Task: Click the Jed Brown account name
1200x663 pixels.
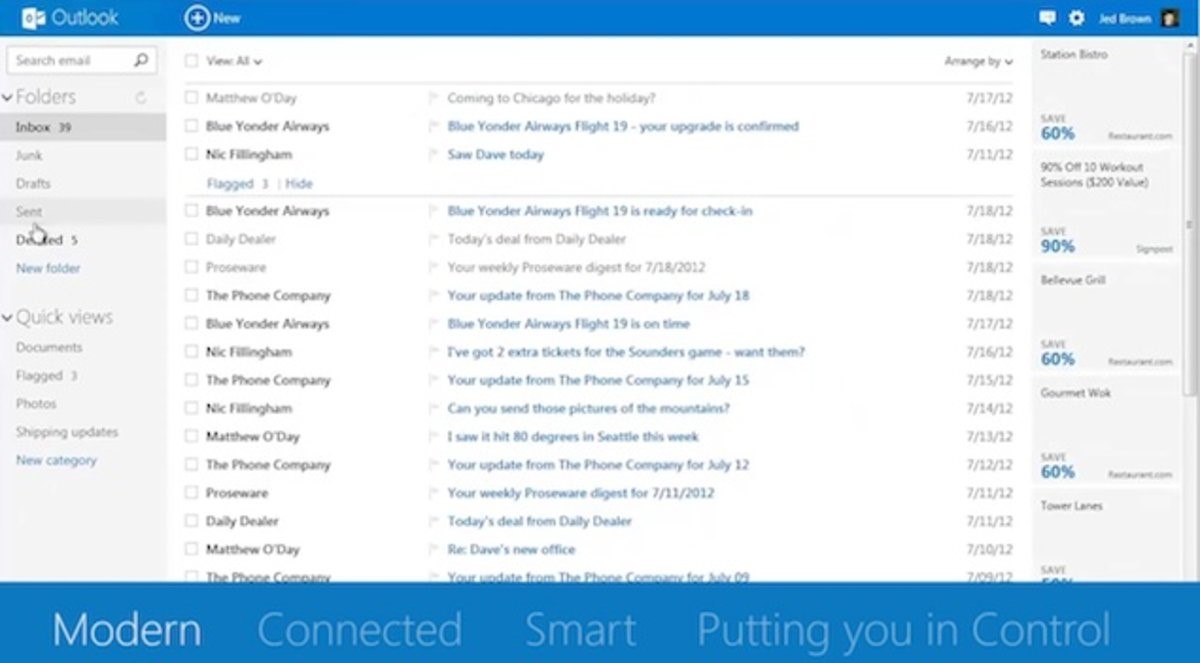Action: [1125, 18]
